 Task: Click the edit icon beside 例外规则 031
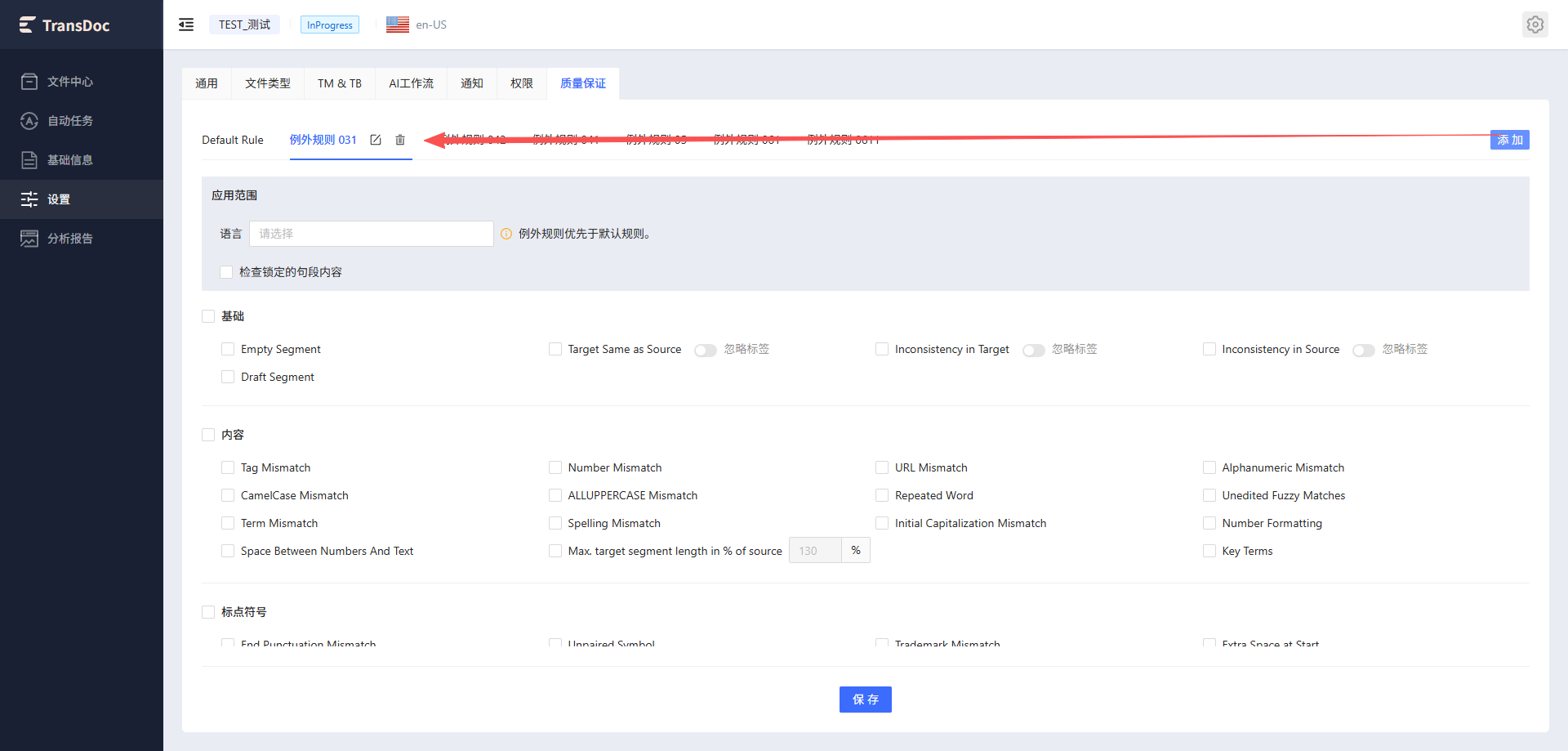[x=376, y=140]
